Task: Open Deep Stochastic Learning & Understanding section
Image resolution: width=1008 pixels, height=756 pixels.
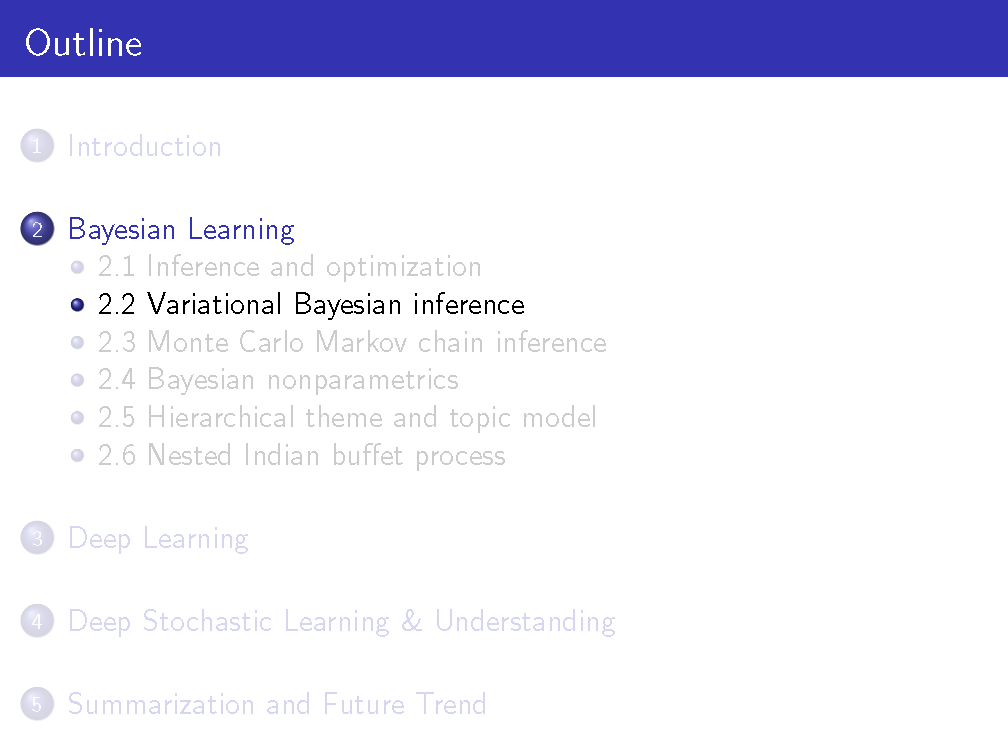Action: click(341, 622)
